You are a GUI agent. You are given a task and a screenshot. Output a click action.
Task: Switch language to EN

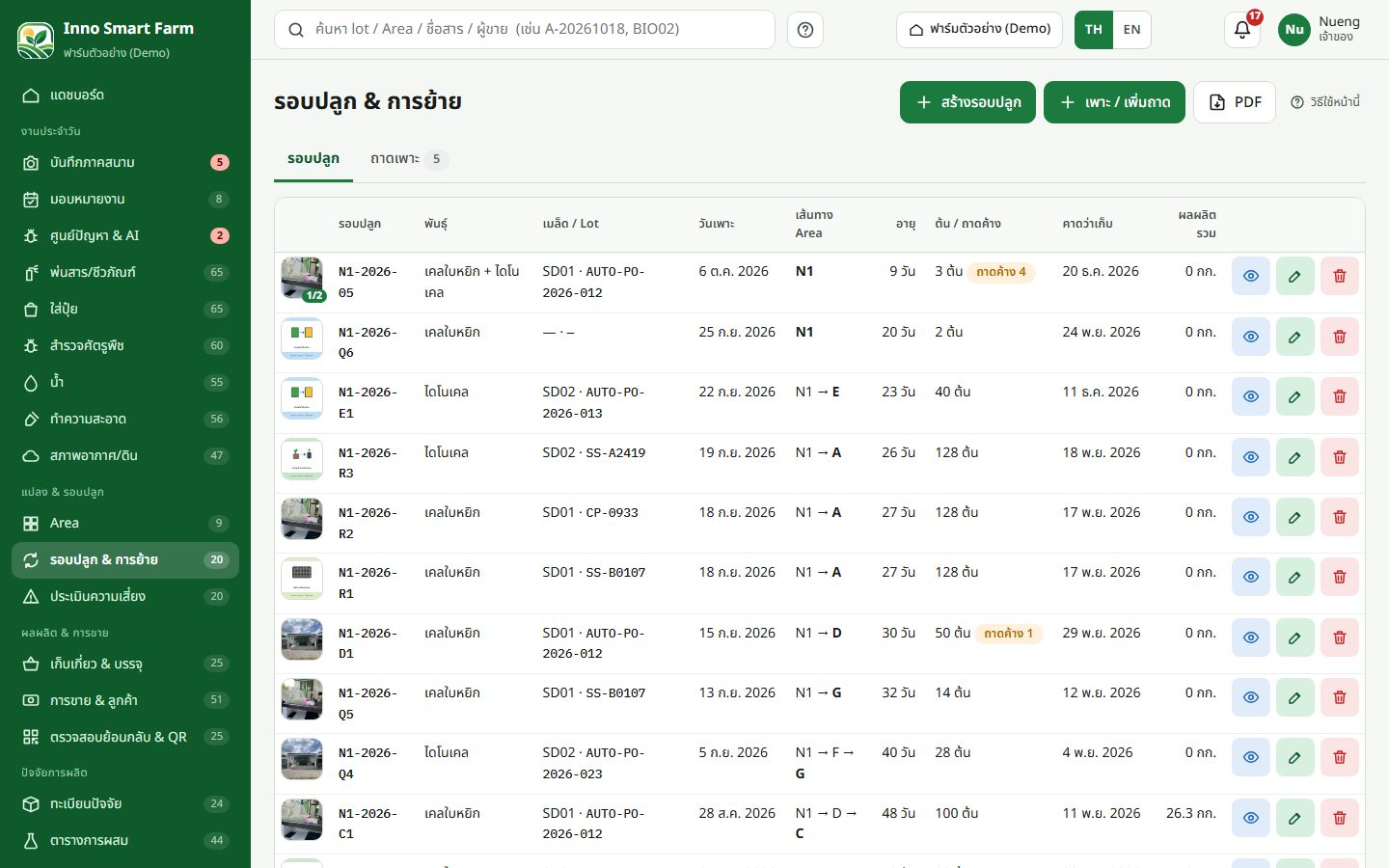click(1131, 30)
